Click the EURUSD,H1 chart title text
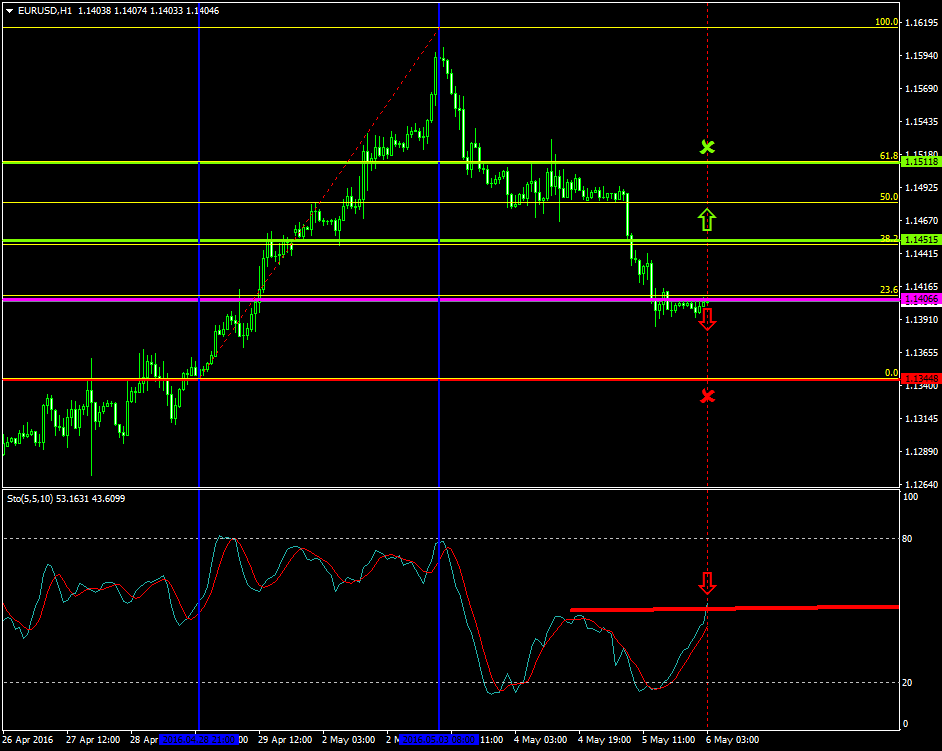Image resolution: width=942 pixels, height=751 pixels. pyautogui.click(x=45, y=11)
